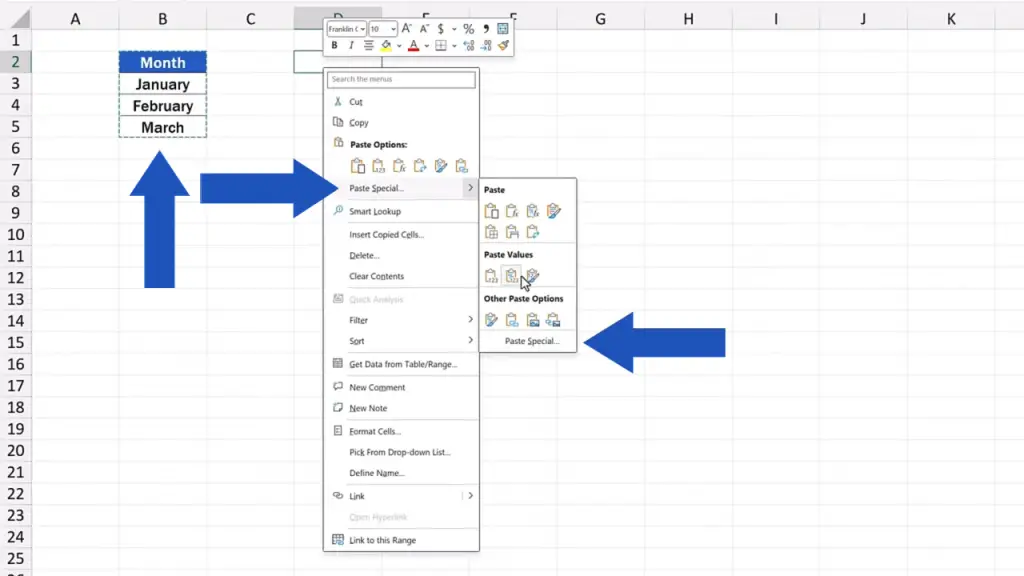Expand the Link submenu arrow

pyautogui.click(x=470, y=496)
